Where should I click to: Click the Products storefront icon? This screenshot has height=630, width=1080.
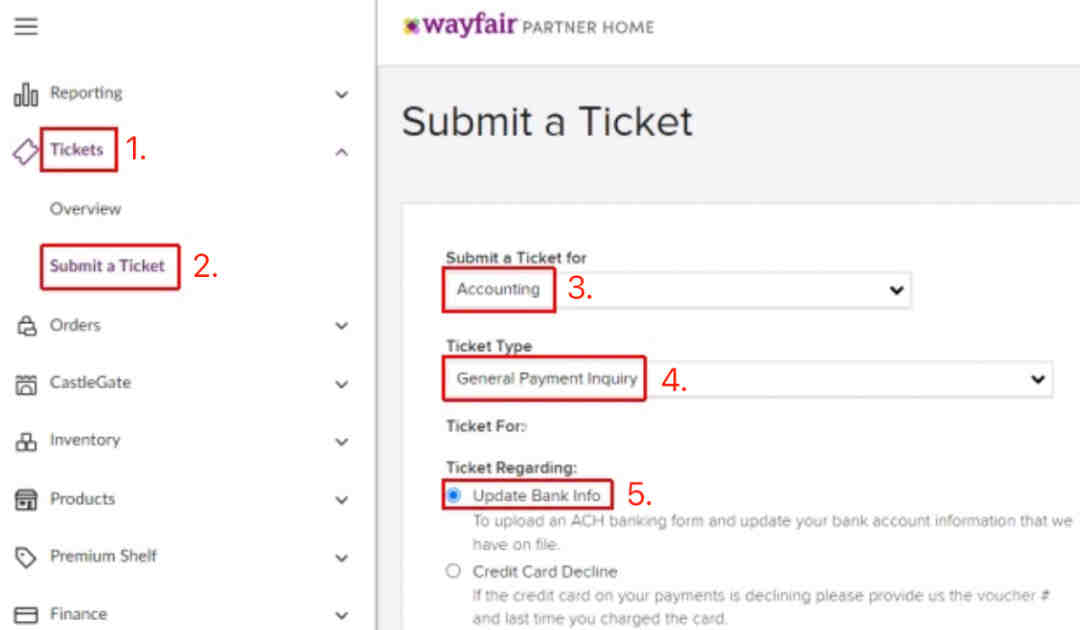coord(27,499)
